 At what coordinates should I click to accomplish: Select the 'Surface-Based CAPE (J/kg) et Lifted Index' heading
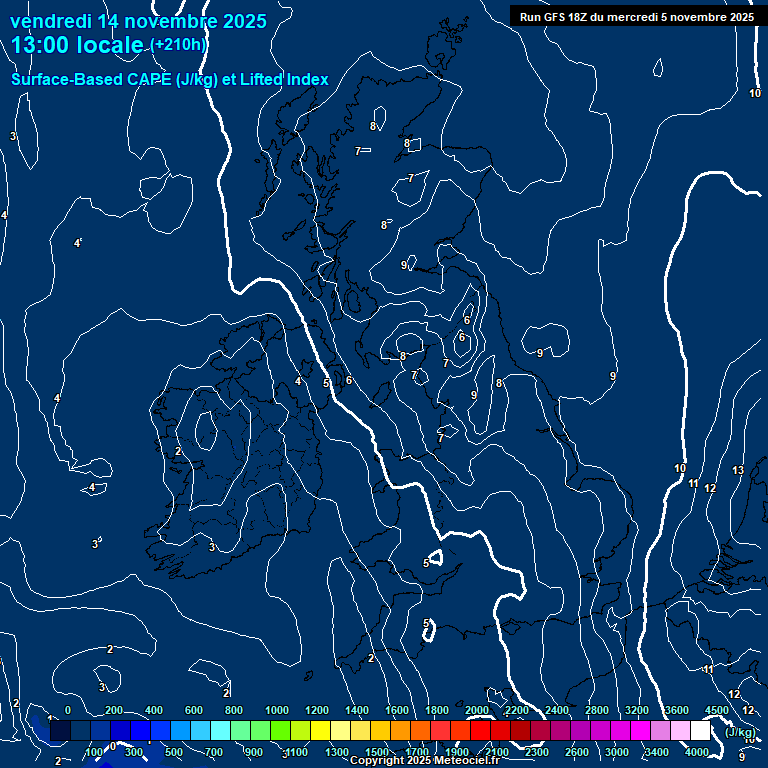coord(169,80)
